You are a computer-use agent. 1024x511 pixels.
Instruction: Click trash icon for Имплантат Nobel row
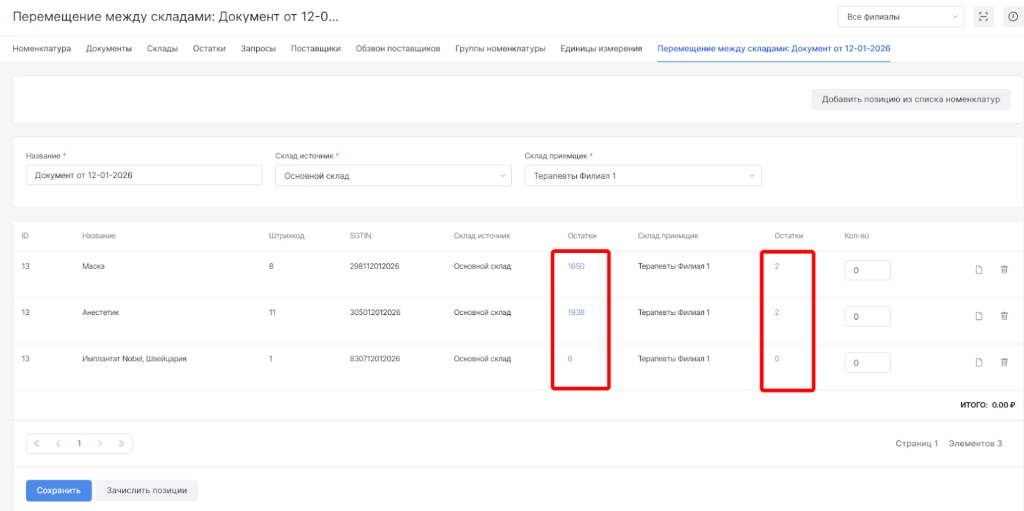click(1004, 362)
